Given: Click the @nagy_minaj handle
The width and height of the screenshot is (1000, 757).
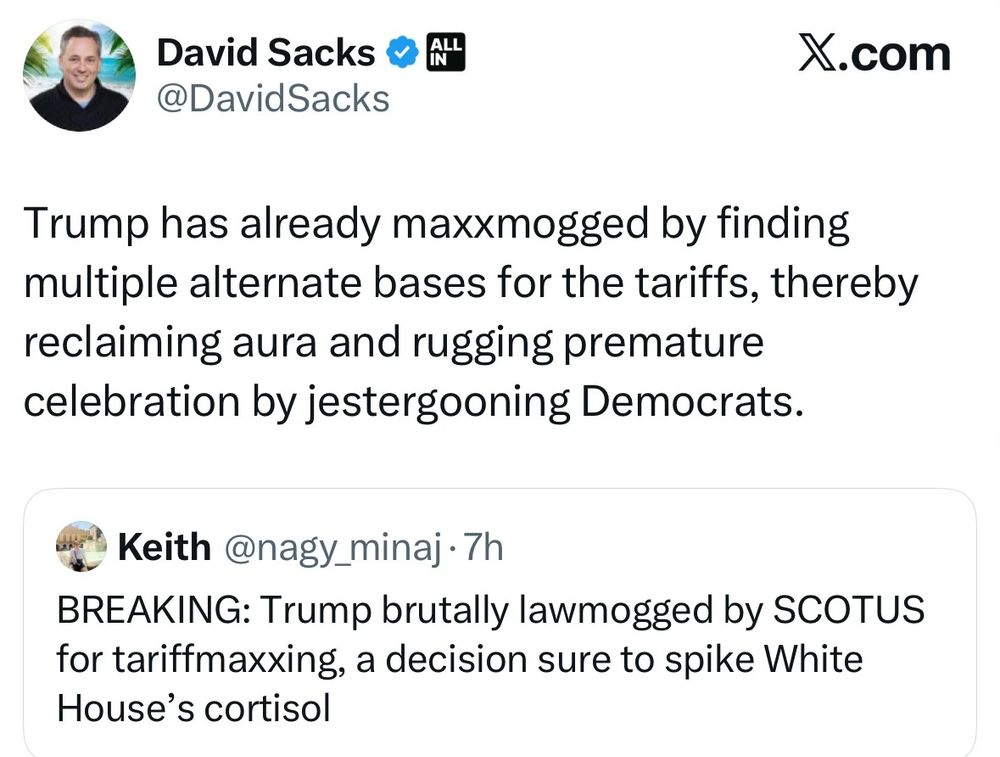Looking at the screenshot, I should (330, 548).
